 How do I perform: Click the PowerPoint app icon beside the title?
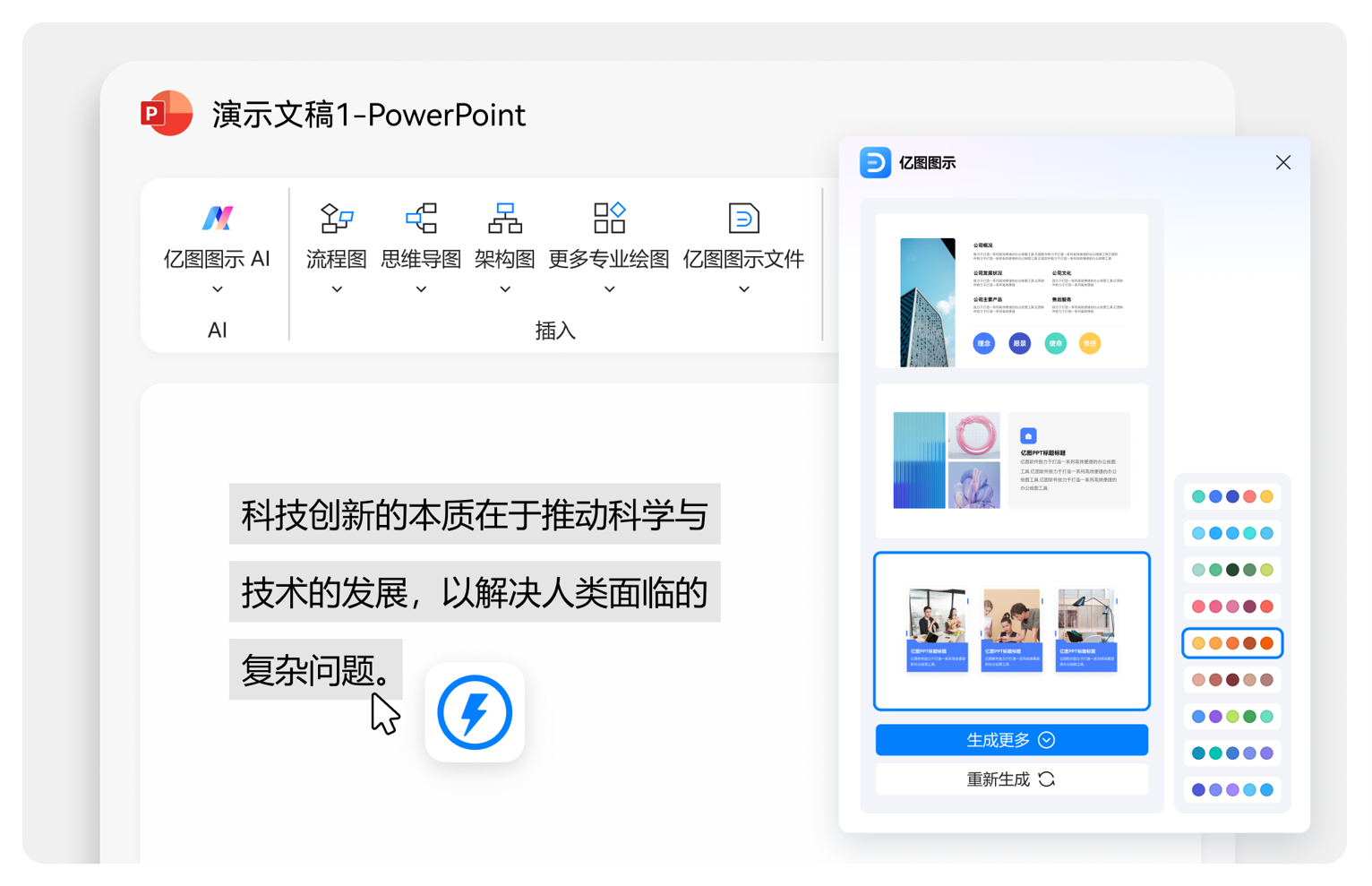point(166,114)
